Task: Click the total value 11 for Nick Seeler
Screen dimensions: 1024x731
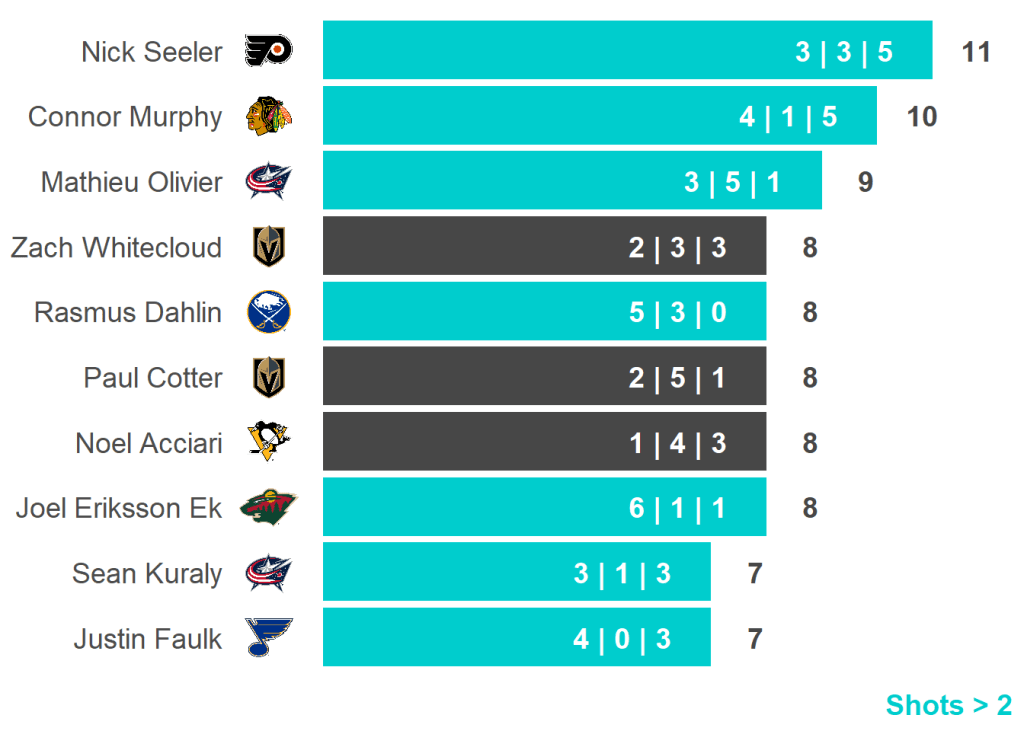Action: [x=976, y=52]
